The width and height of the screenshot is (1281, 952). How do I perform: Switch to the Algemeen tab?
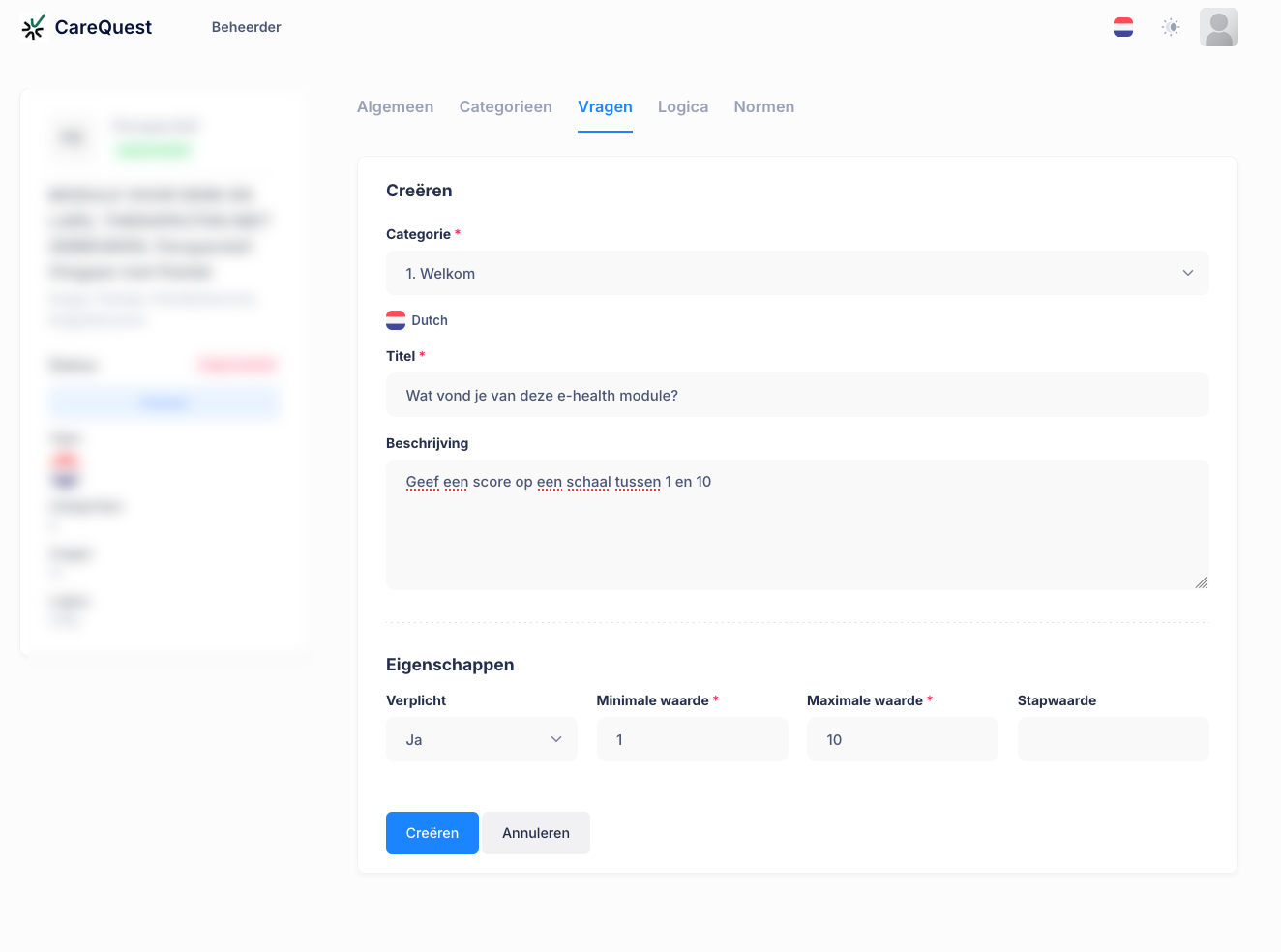coord(395,107)
